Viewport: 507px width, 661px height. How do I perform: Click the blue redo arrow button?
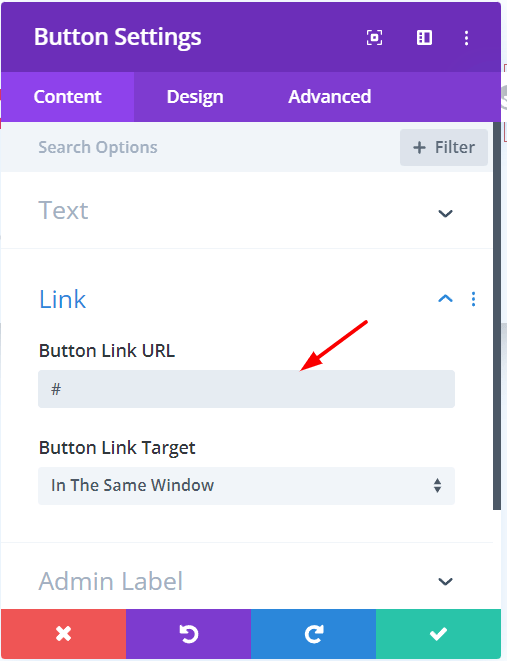click(313, 633)
